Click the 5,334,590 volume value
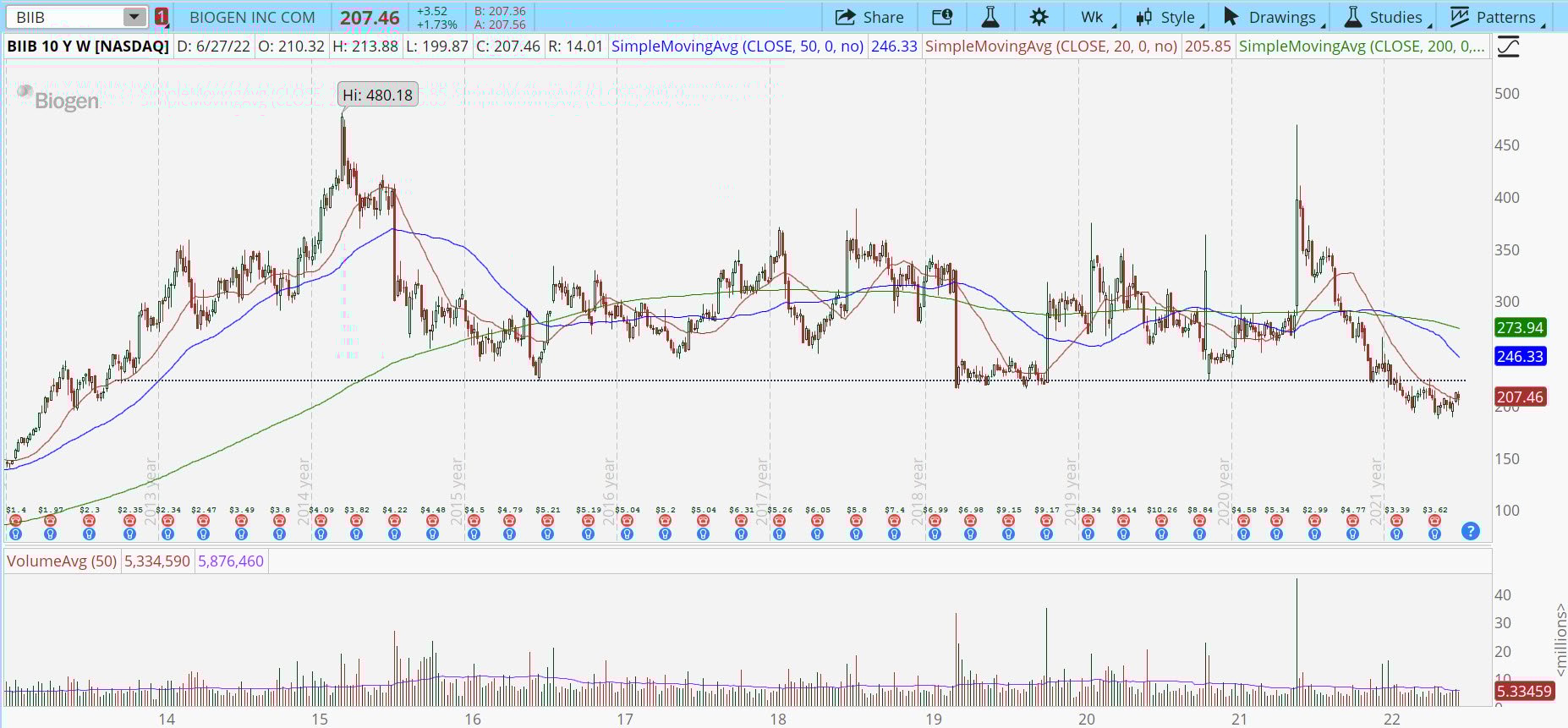Screen dimensions: 1568x728 pos(157,561)
